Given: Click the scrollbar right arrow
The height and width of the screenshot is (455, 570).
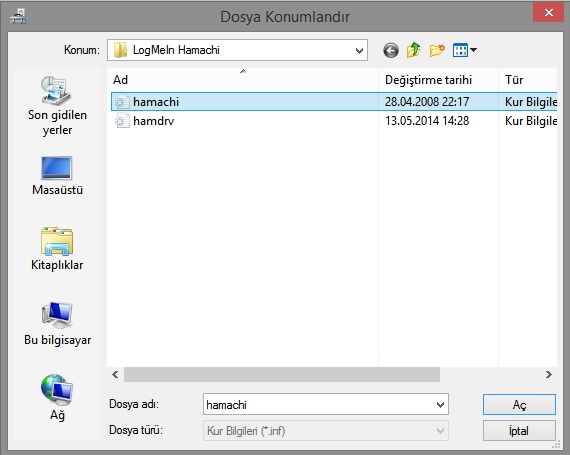Looking at the screenshot, I should (x=549, y=374).
